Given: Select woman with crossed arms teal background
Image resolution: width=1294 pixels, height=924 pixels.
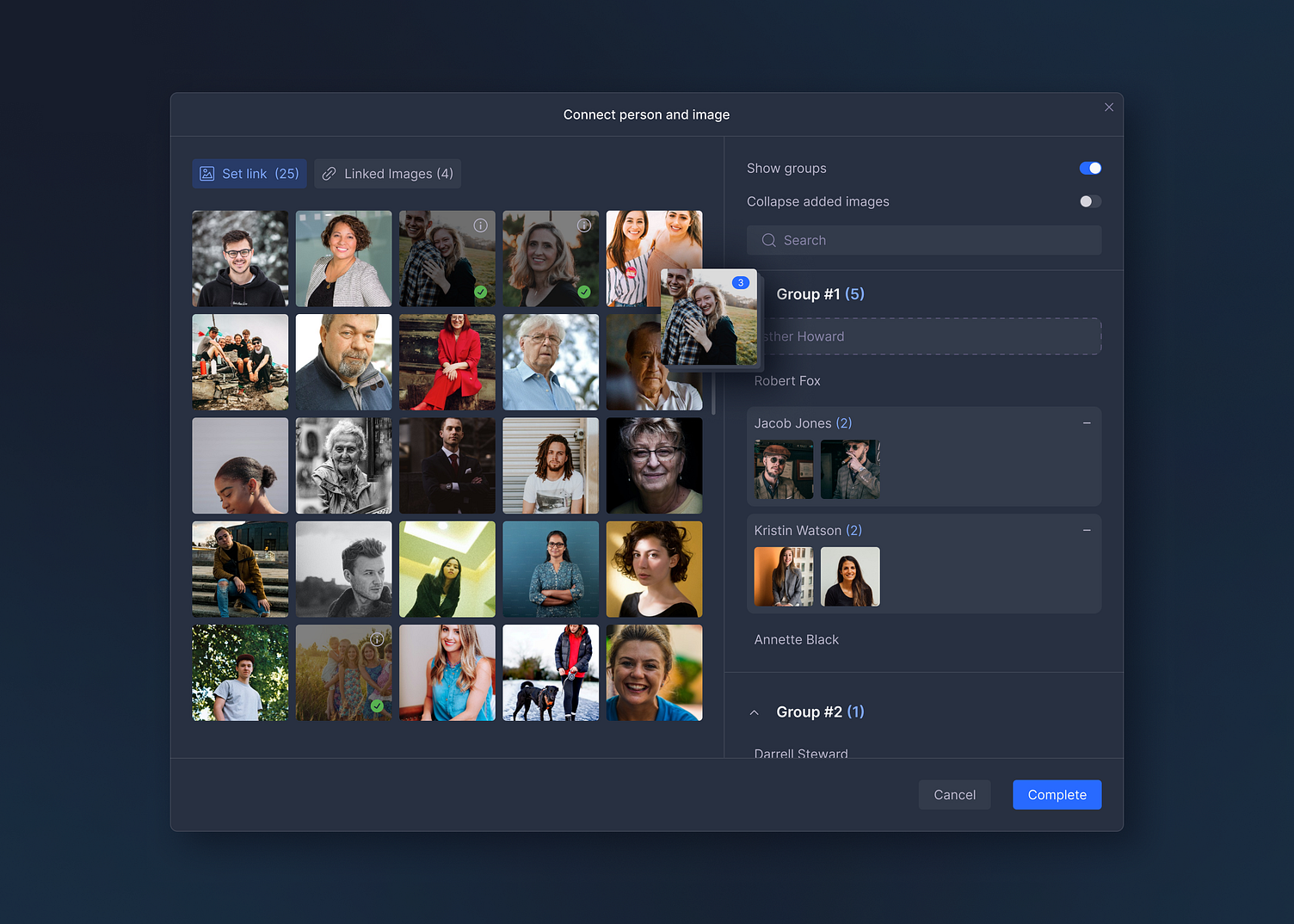Looking at the screenshot, I should coord(551,570).
